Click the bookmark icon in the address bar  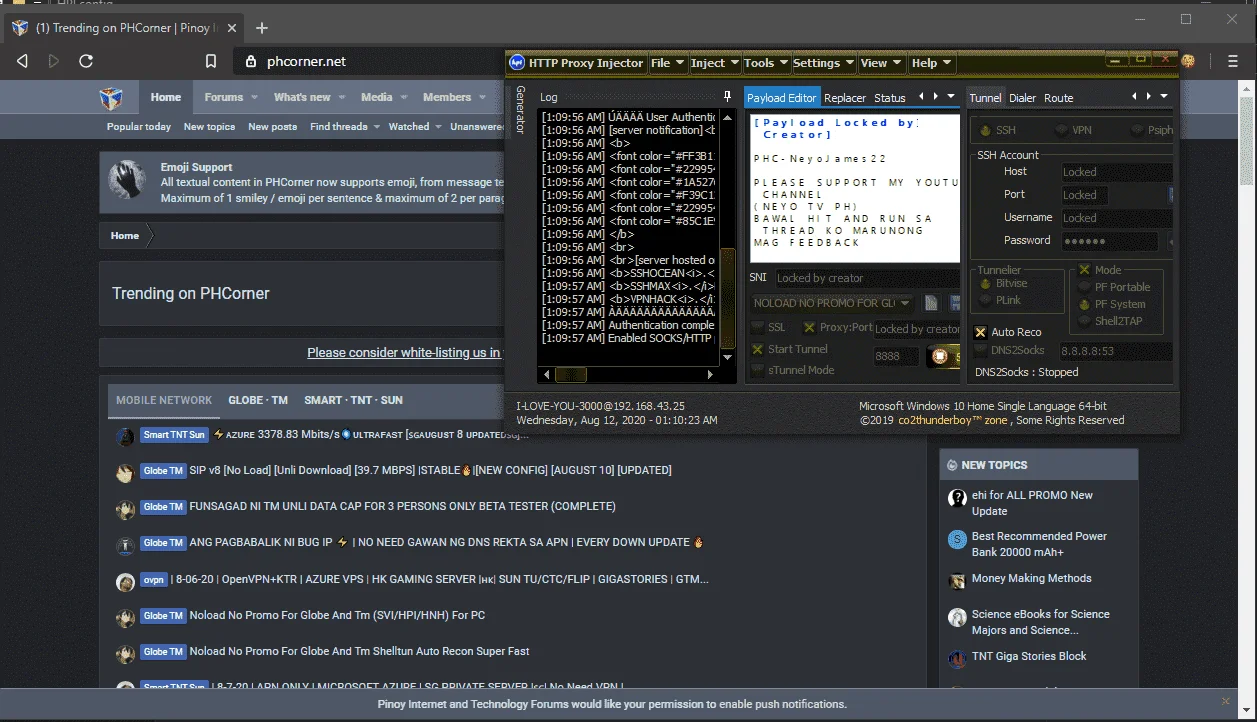coord(211,61)
